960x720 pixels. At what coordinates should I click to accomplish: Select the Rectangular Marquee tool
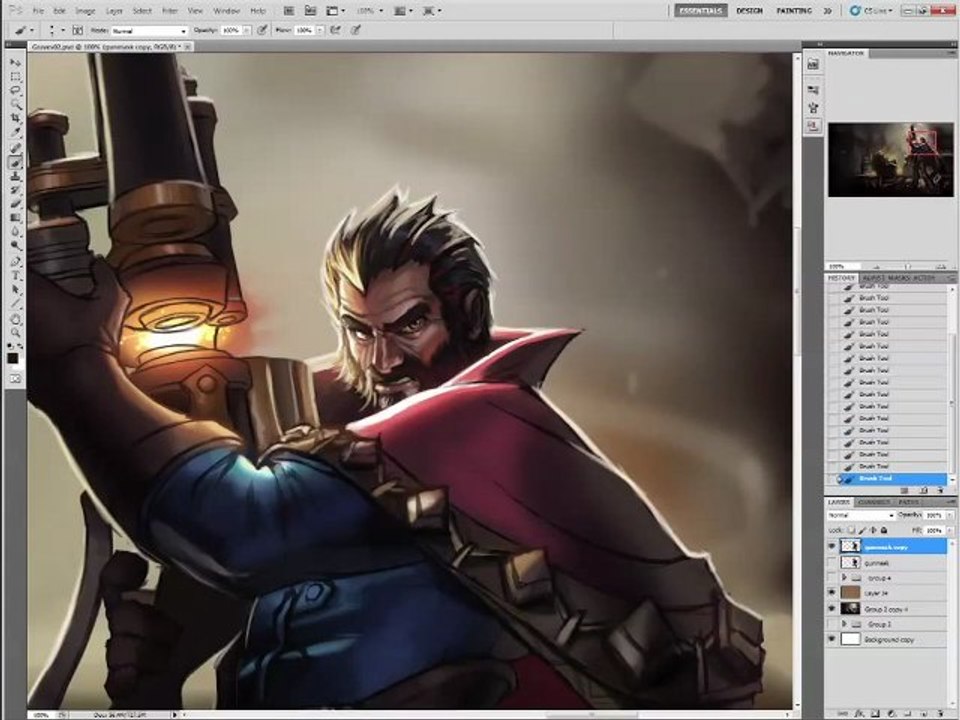pyautogui.click(x=15, y=77)
